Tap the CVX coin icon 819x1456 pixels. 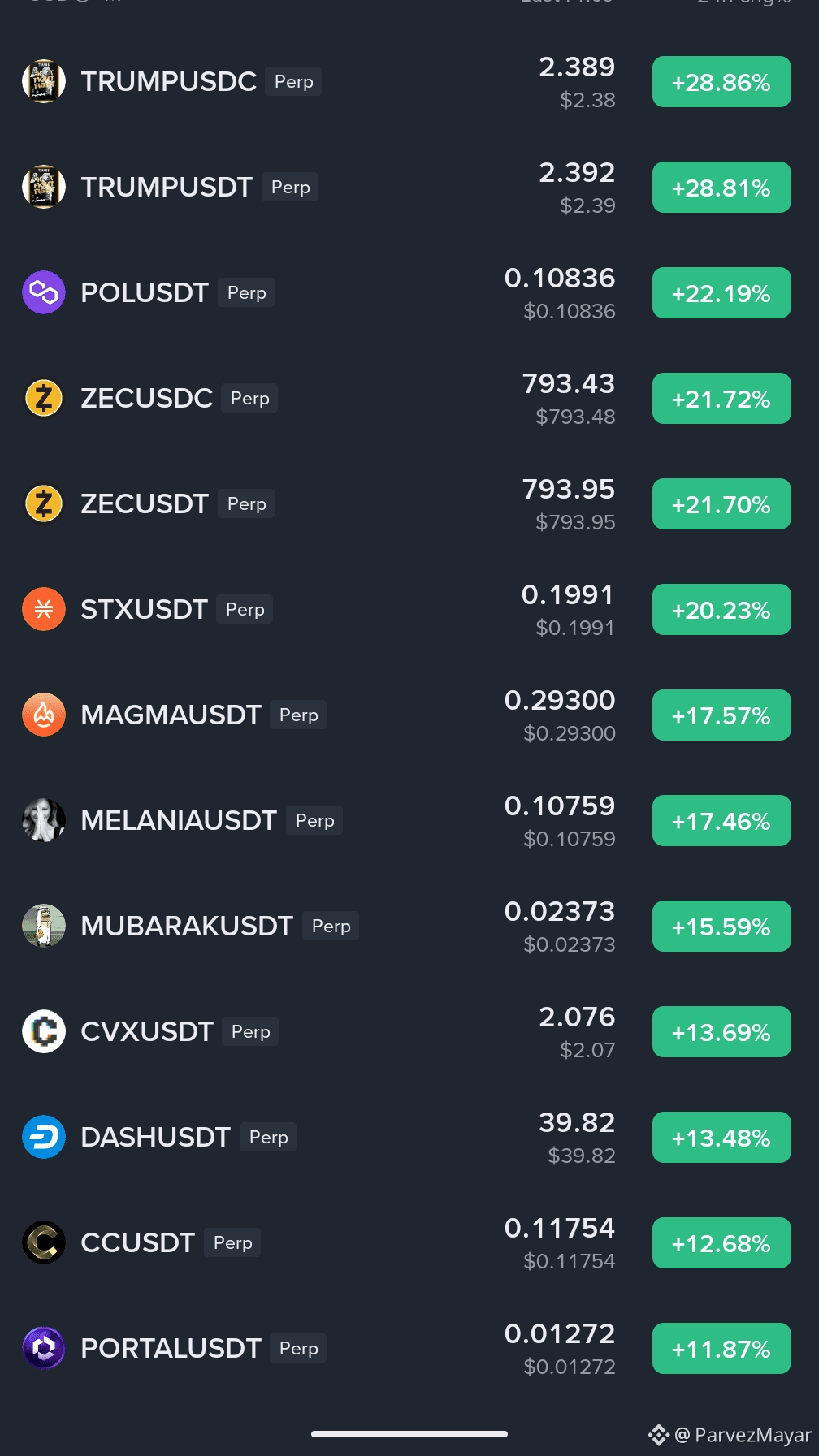pos(44,1031)
